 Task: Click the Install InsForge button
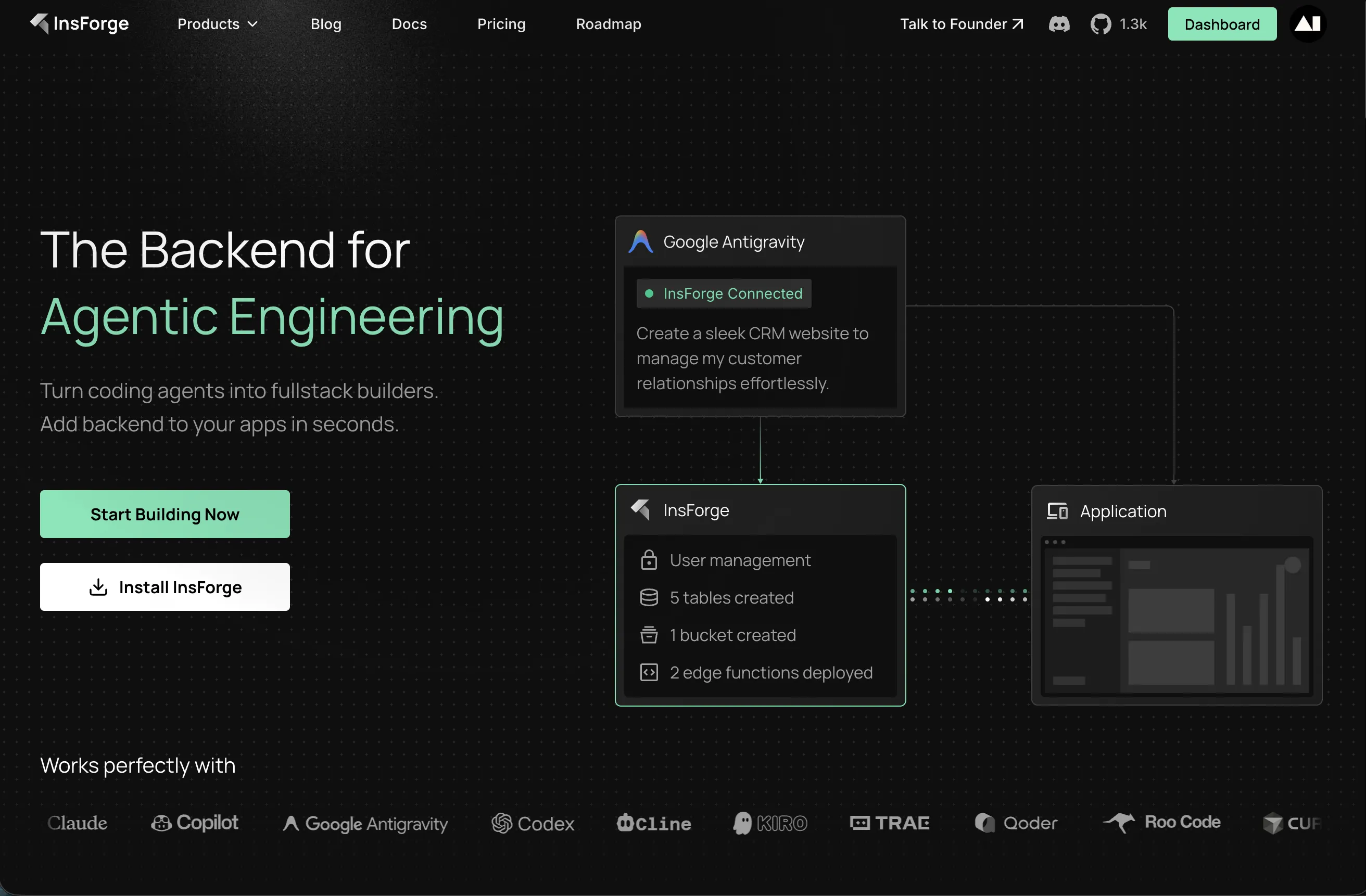tap(165, 587)
